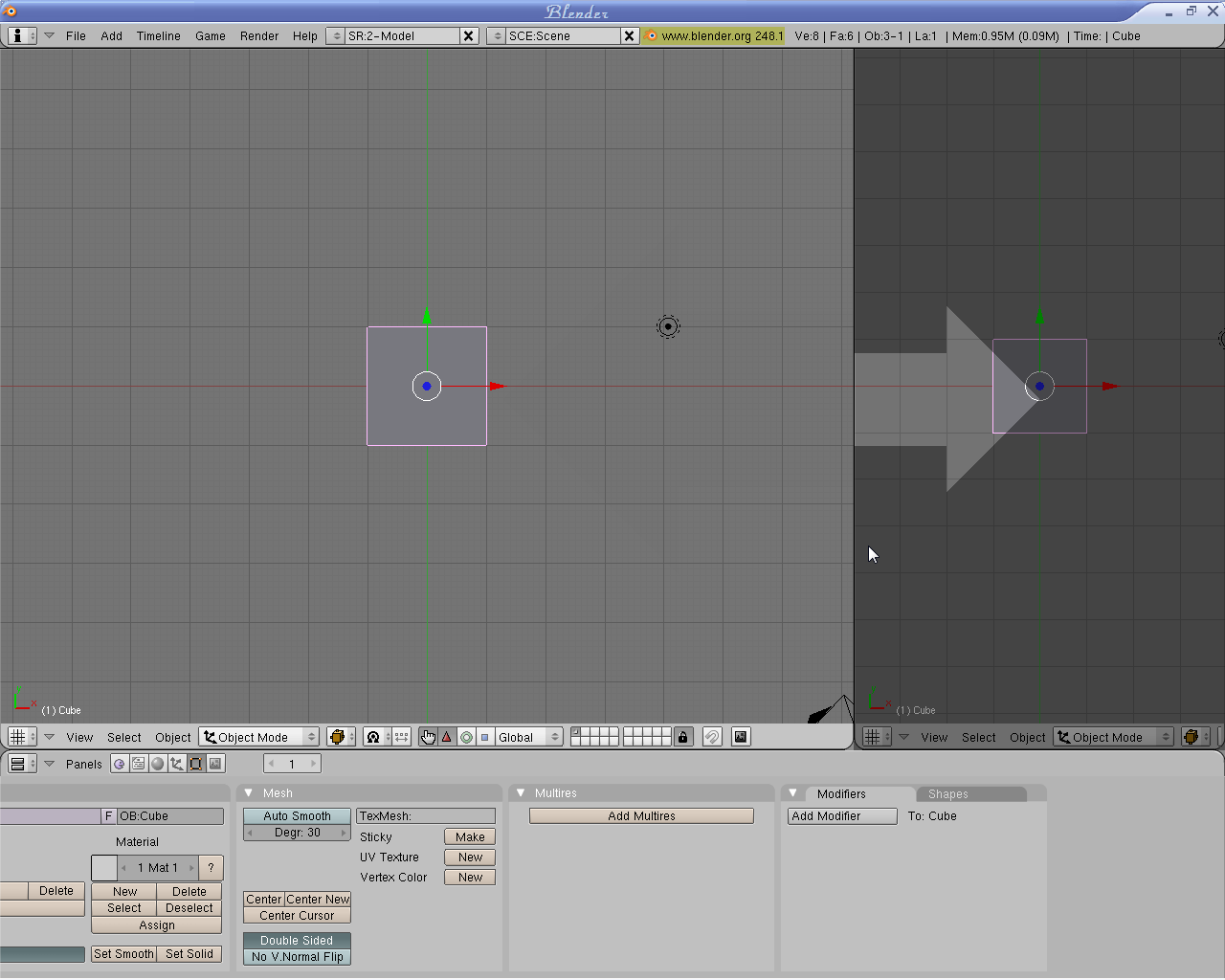Open the Render menu
The width and height of the screenshot is (1225, 980).
(259, 36)
